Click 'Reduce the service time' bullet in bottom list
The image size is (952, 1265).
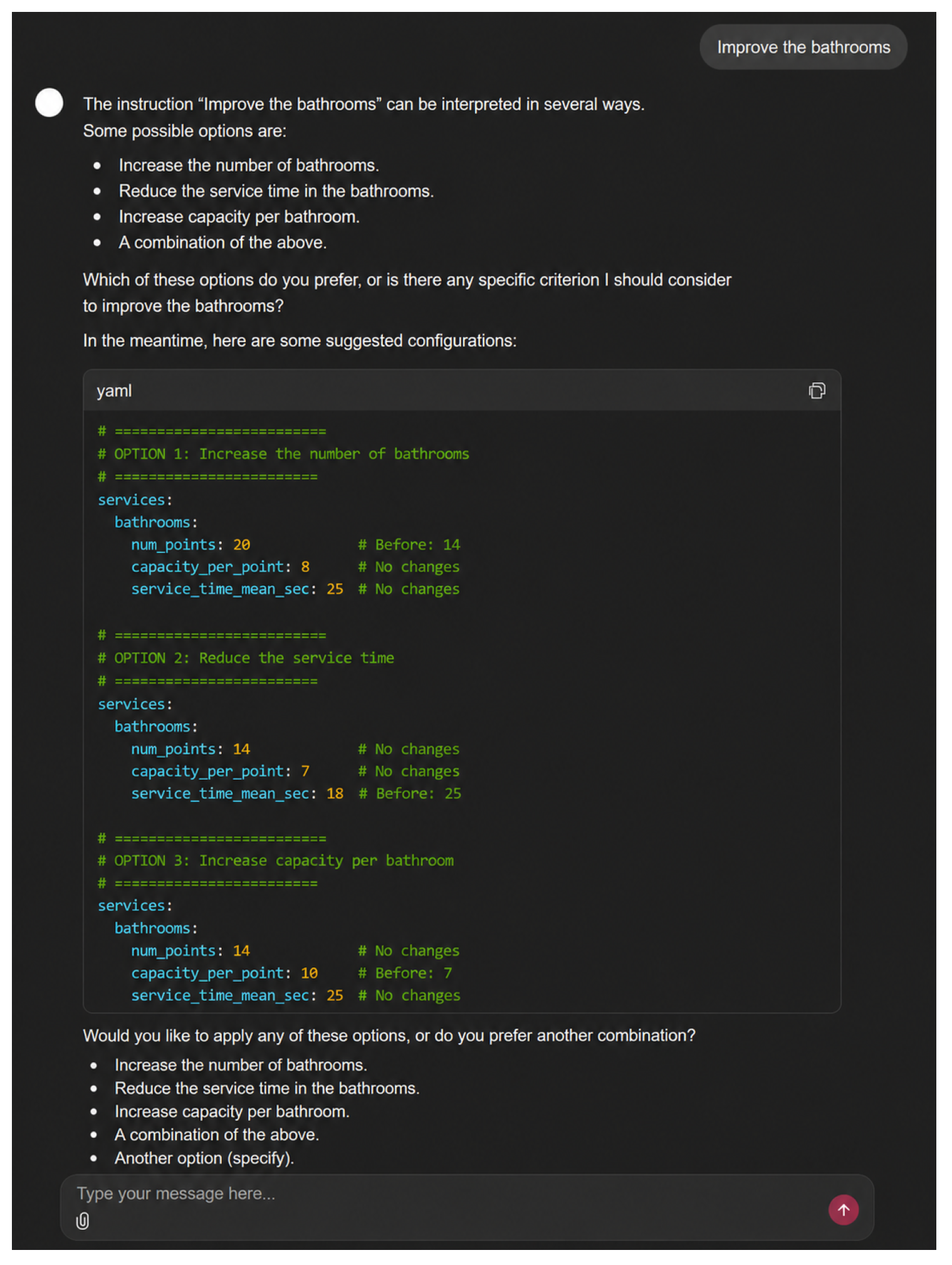pos(267,1088)
